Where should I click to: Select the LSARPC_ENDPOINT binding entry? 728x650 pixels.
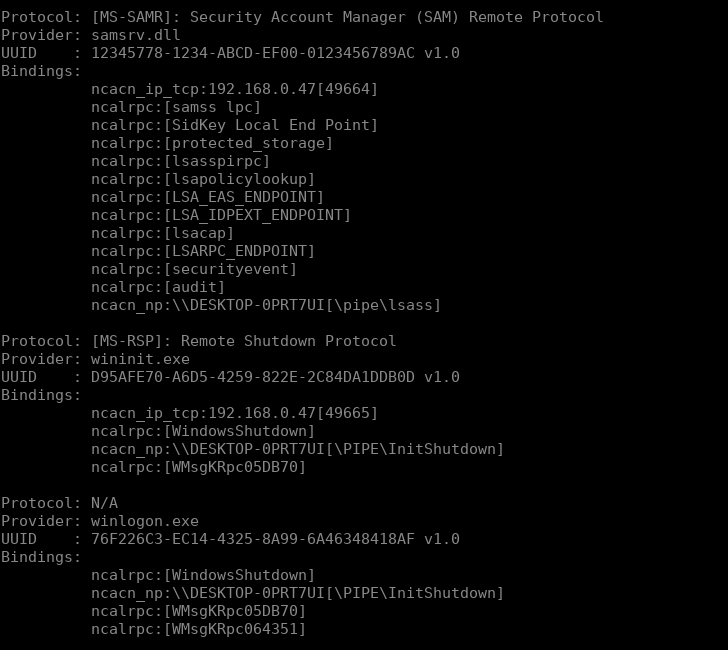click(x=202, y=251)
